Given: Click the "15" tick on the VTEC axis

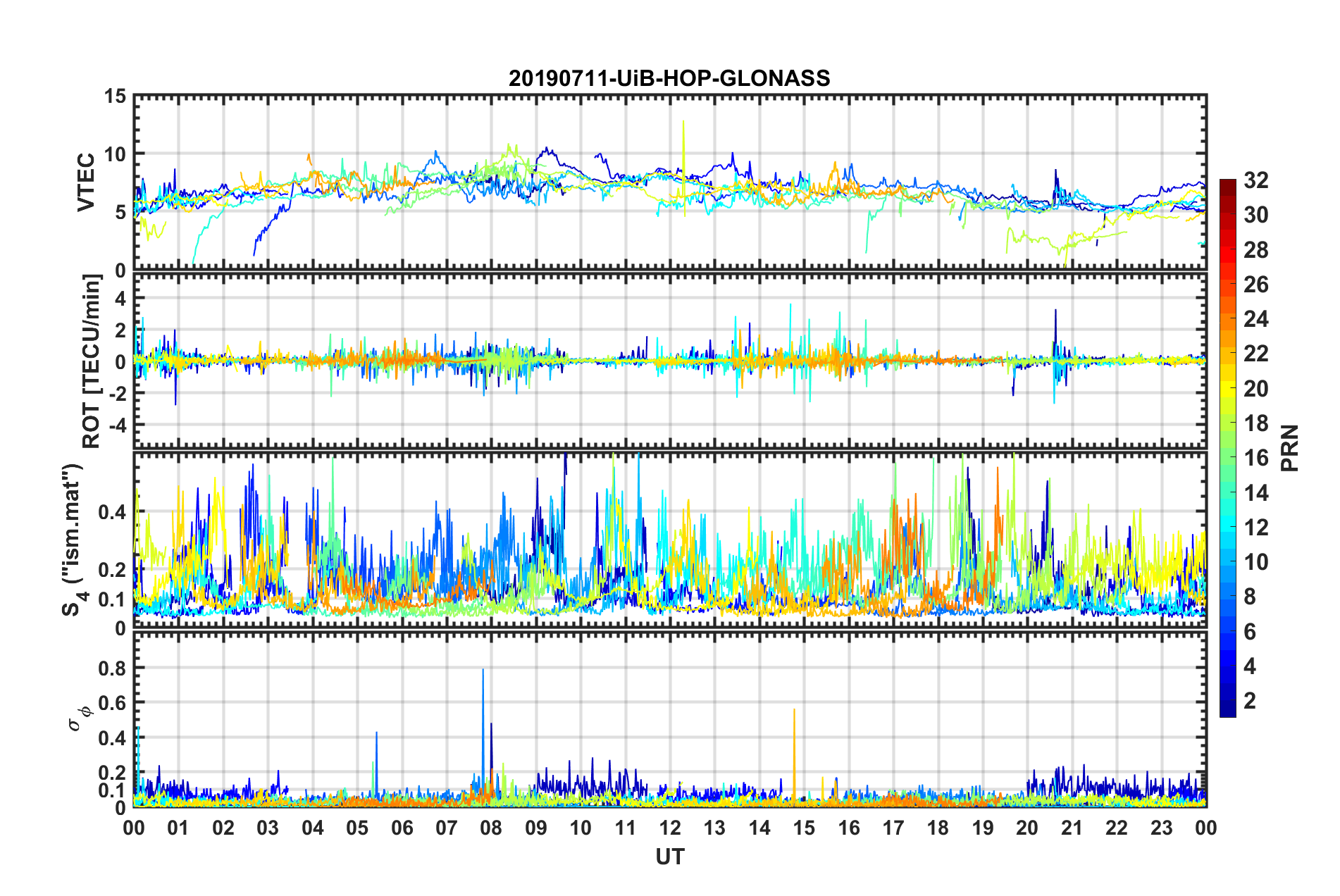Looking at the screenshot, I should click(115, 96).
